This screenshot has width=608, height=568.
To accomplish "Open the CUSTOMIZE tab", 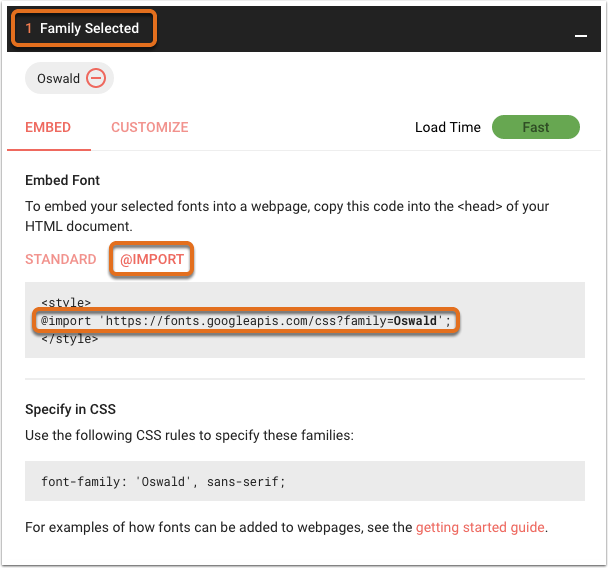I will coord(150,127).
